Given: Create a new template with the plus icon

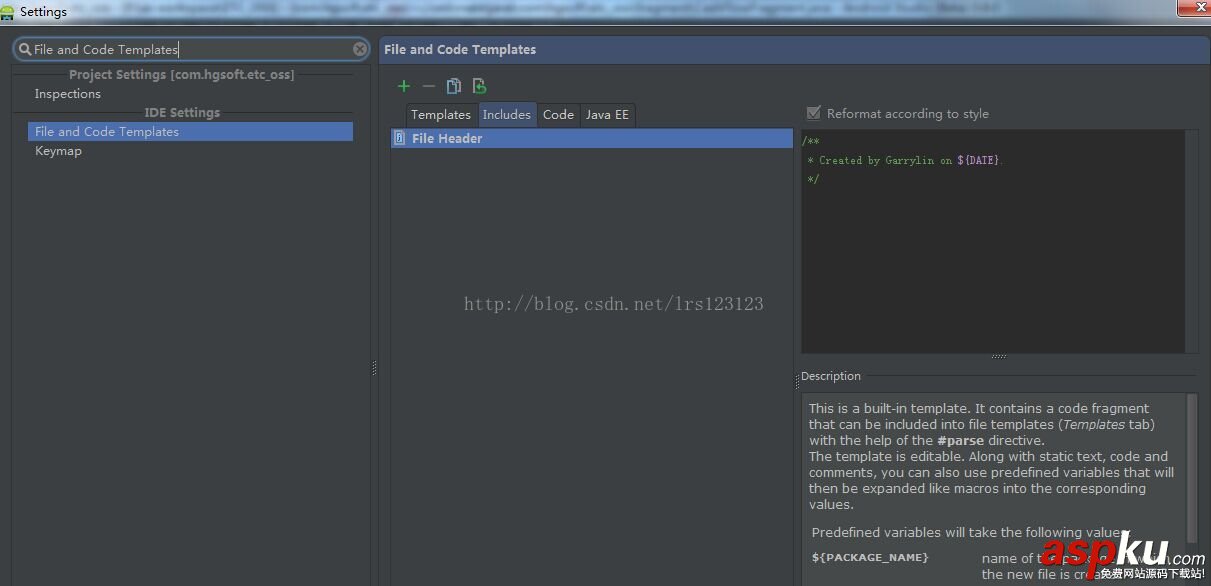Looking at the screenshot, I should pyautogui.click(x=404, y=86).
